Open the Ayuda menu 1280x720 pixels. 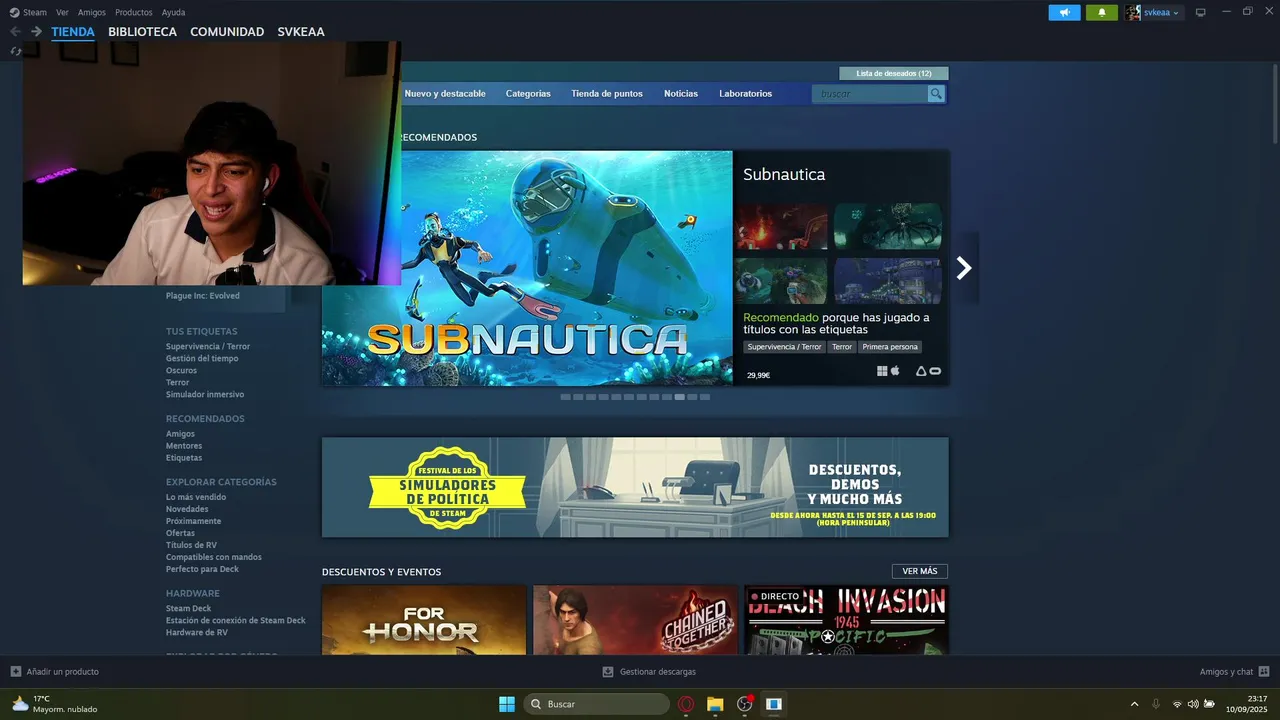tap(173, 13)
